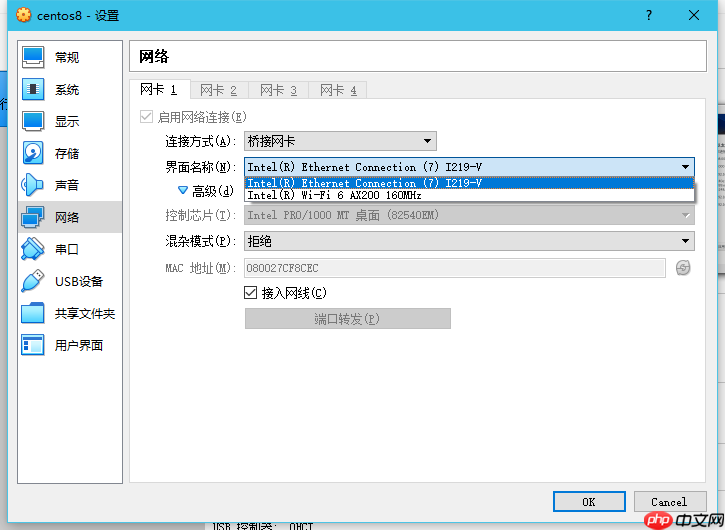
Task: Select the 常规 label in sidebar
Action: click(67, 57)
